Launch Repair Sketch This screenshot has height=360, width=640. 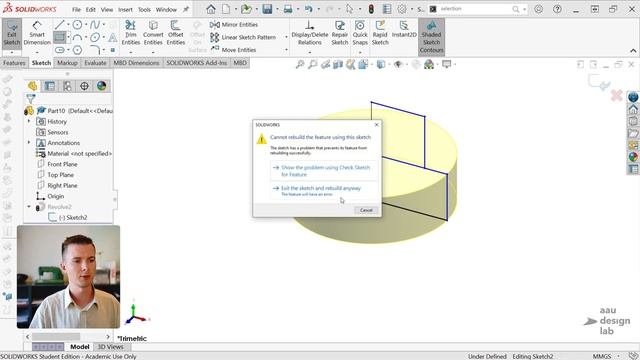coord(340,33)
